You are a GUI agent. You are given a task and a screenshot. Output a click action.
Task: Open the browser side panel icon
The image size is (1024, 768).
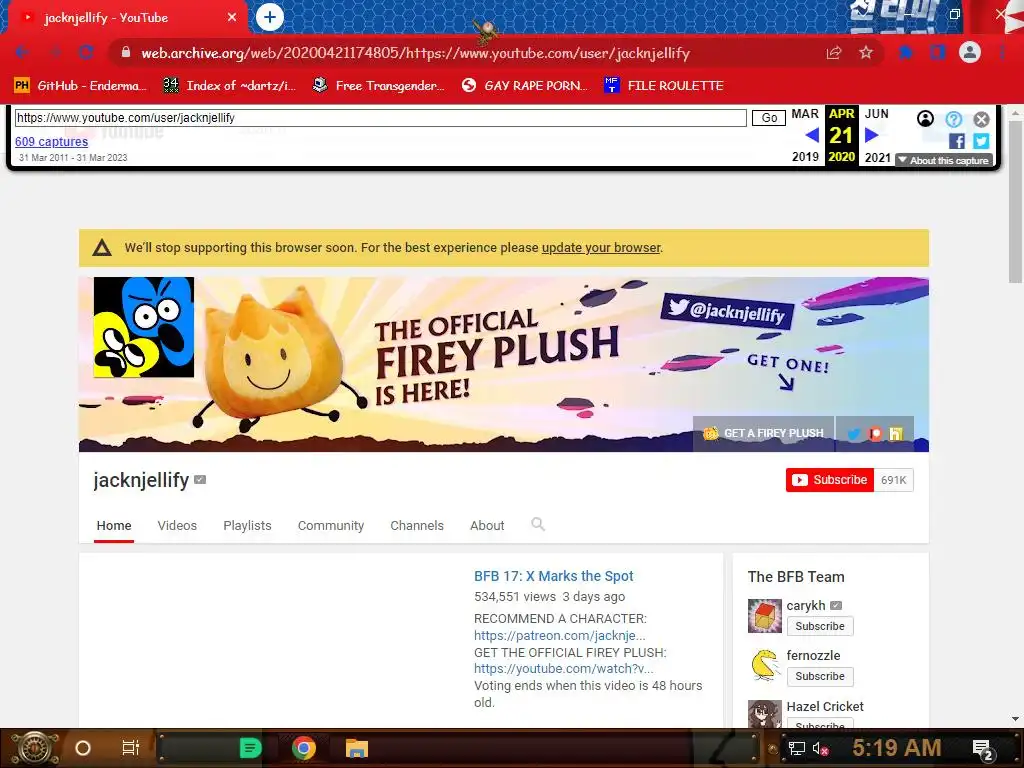coord(938,53)
